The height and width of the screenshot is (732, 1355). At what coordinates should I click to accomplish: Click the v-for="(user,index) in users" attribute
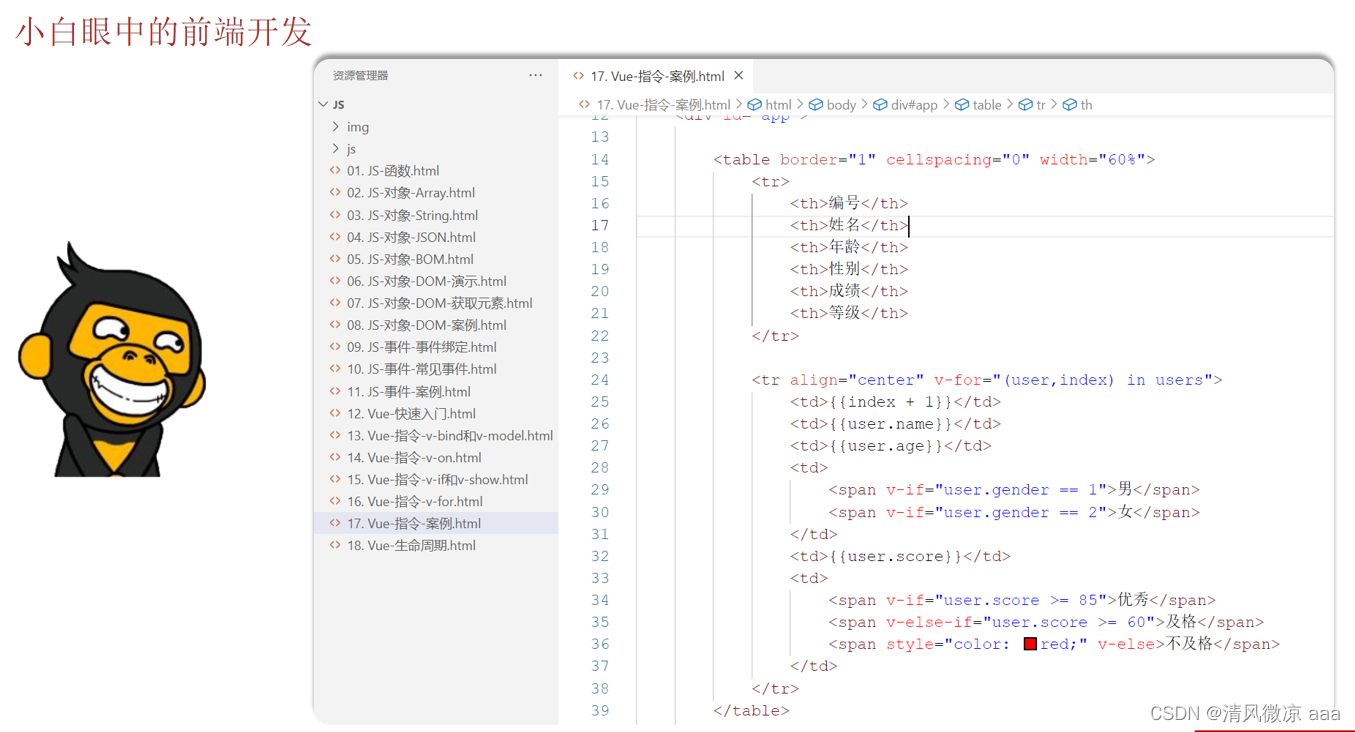pyautogui.click(x=1073, y=380)
